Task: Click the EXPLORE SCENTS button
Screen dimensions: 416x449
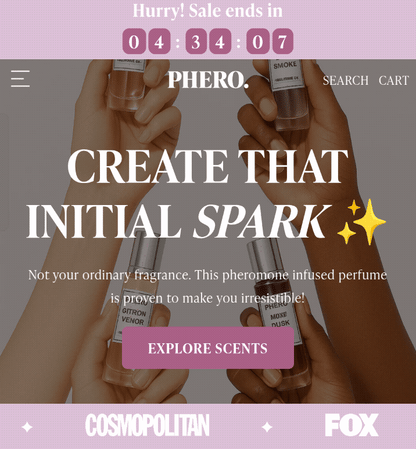Action: point(208,348)
